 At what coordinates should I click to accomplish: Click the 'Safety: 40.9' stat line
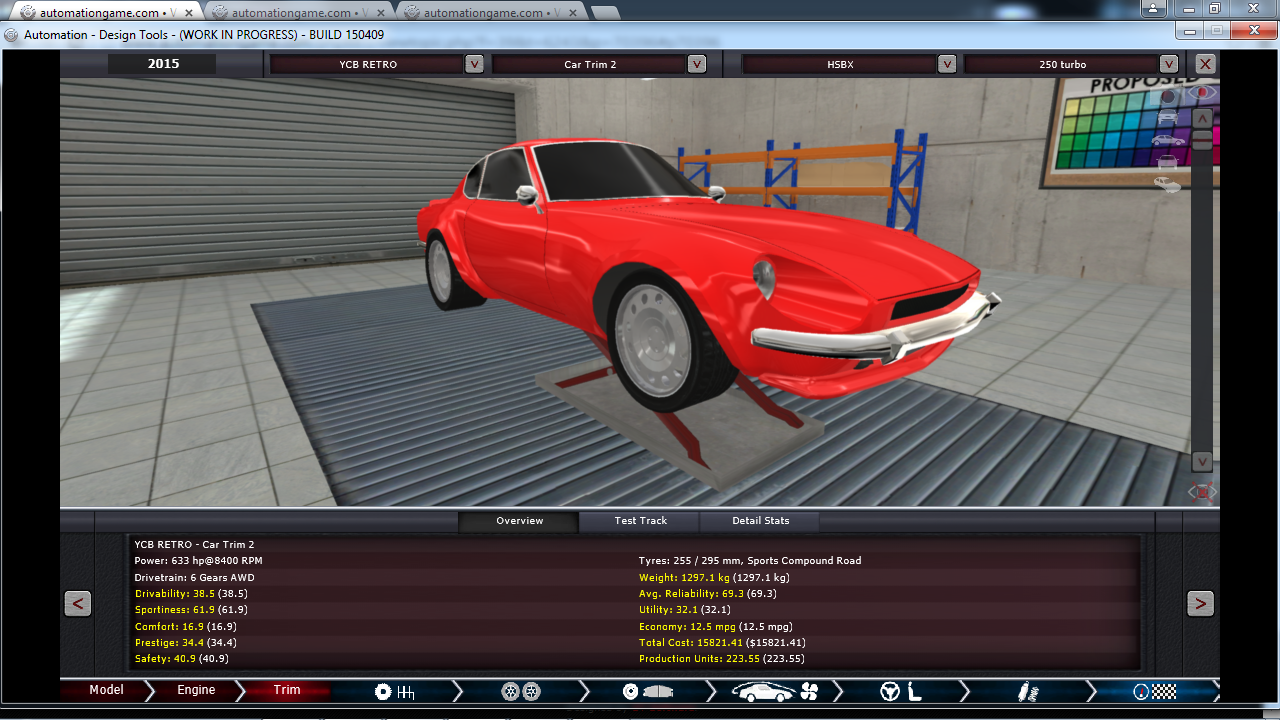(x=181, y=658)
